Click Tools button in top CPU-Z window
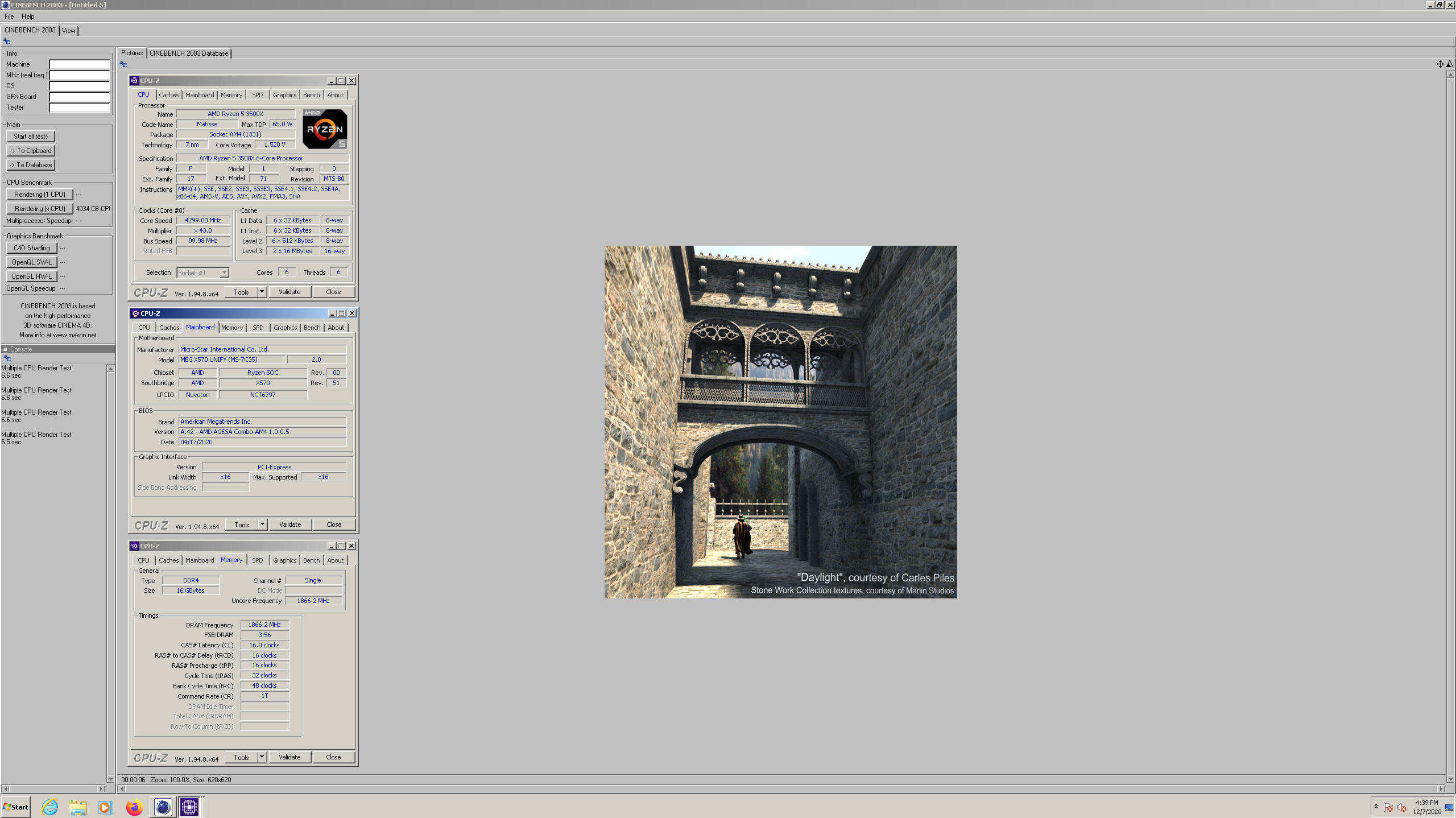The height and width of the screenshot is (818, 1456). (241, 292)
